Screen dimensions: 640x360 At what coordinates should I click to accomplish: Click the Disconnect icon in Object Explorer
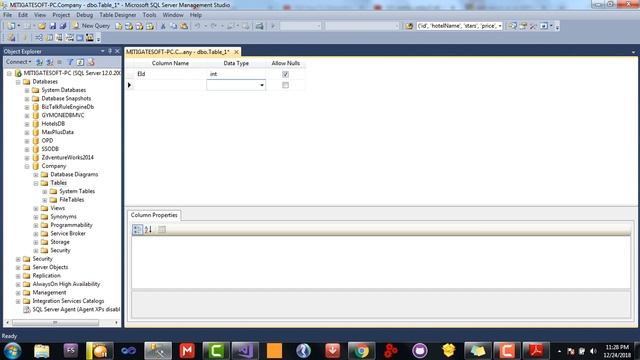(49, 62)
